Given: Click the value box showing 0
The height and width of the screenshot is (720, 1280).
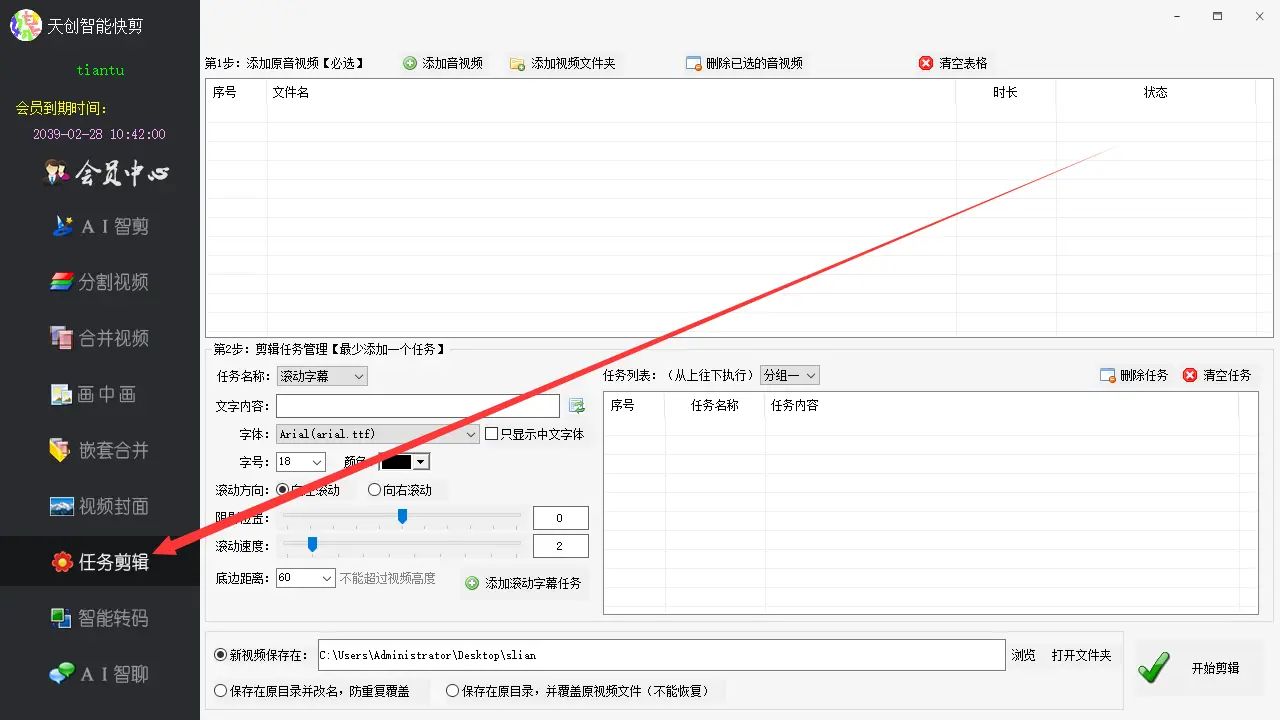Looking at the screenshot, I should coord(560,518).
